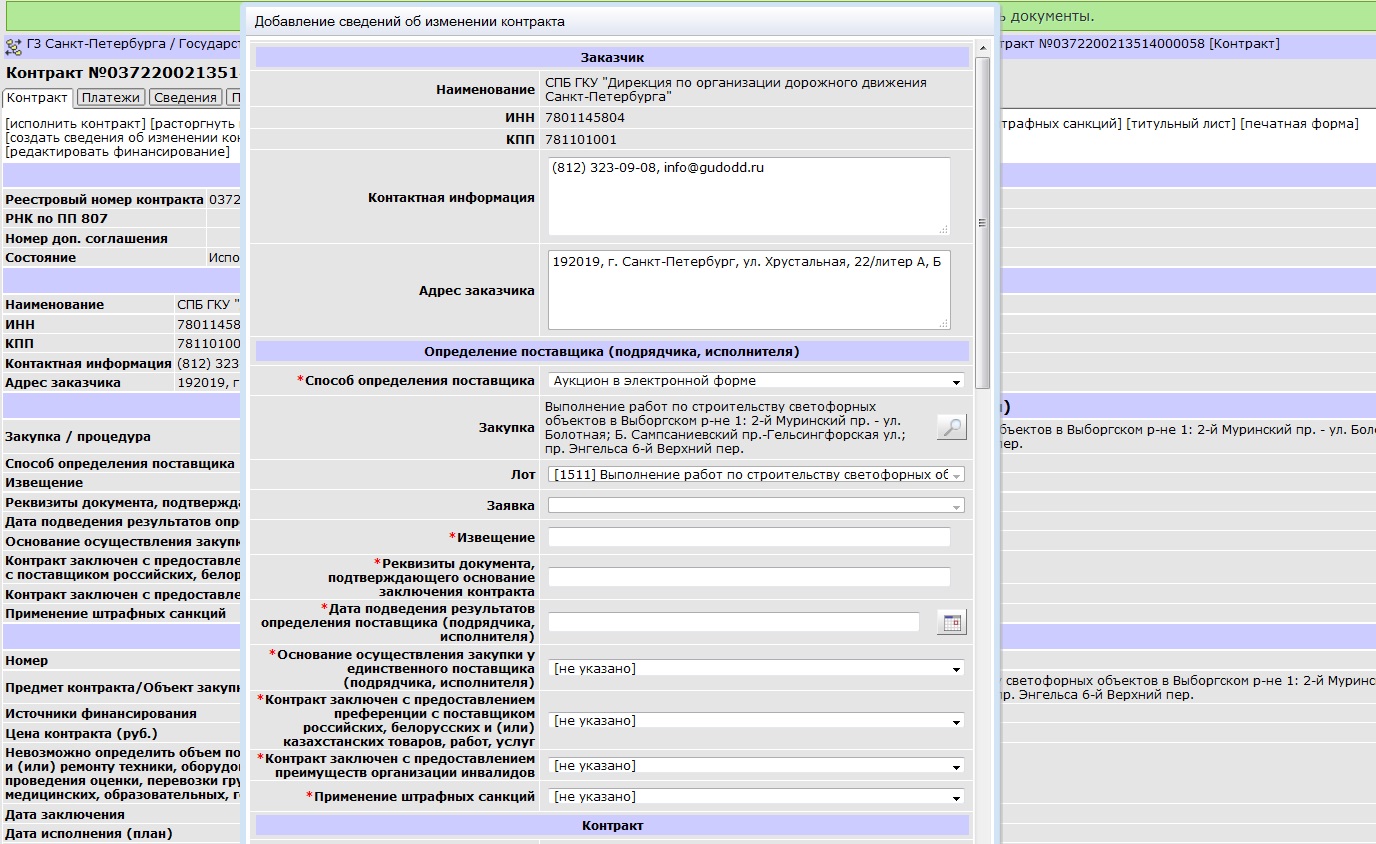Open the empty Заявка dropdown
The width and height of the screenshot is (1376, 844).
[x=756, y=506]
